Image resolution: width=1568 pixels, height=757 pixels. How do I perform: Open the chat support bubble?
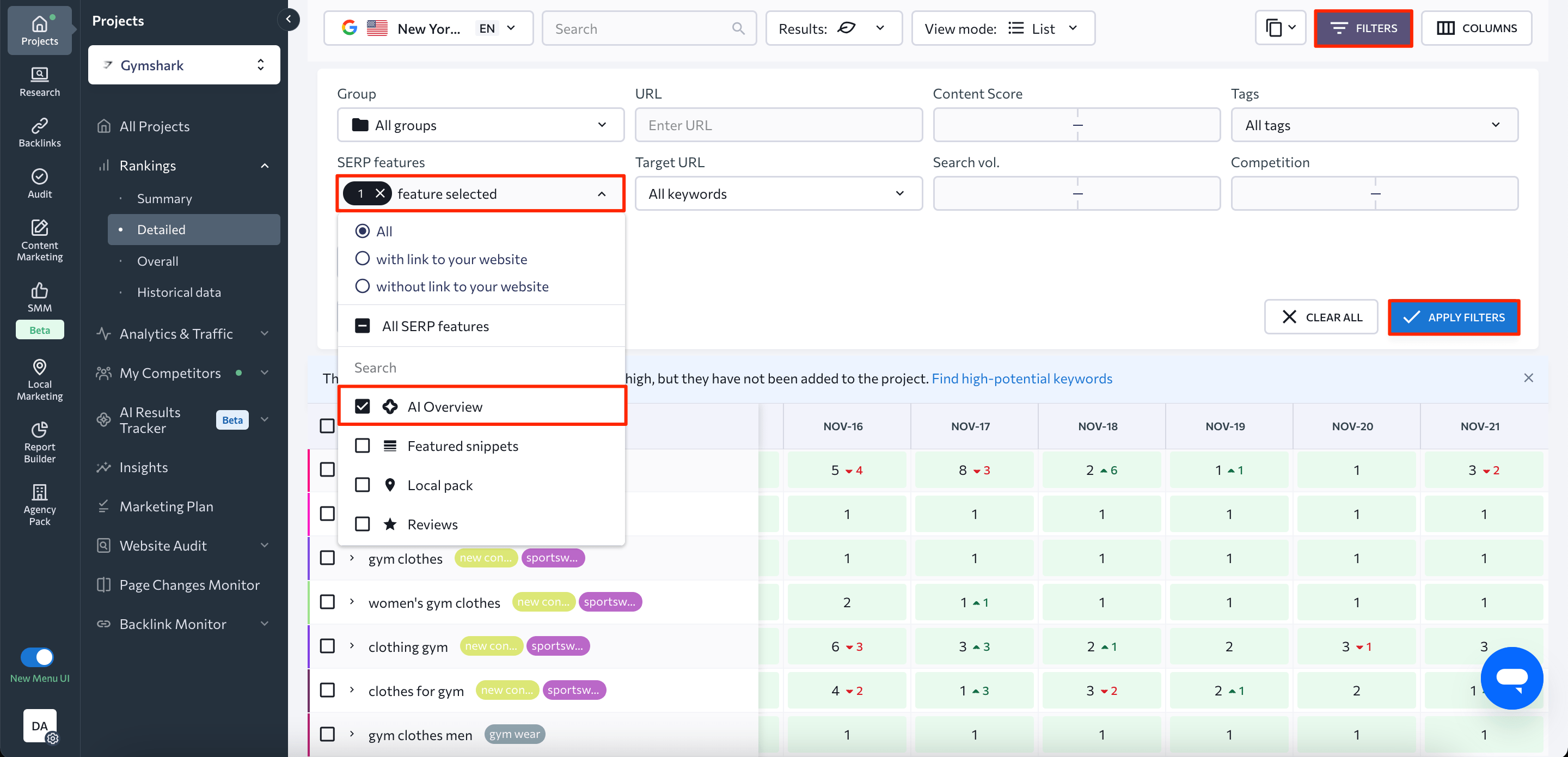1511,678
